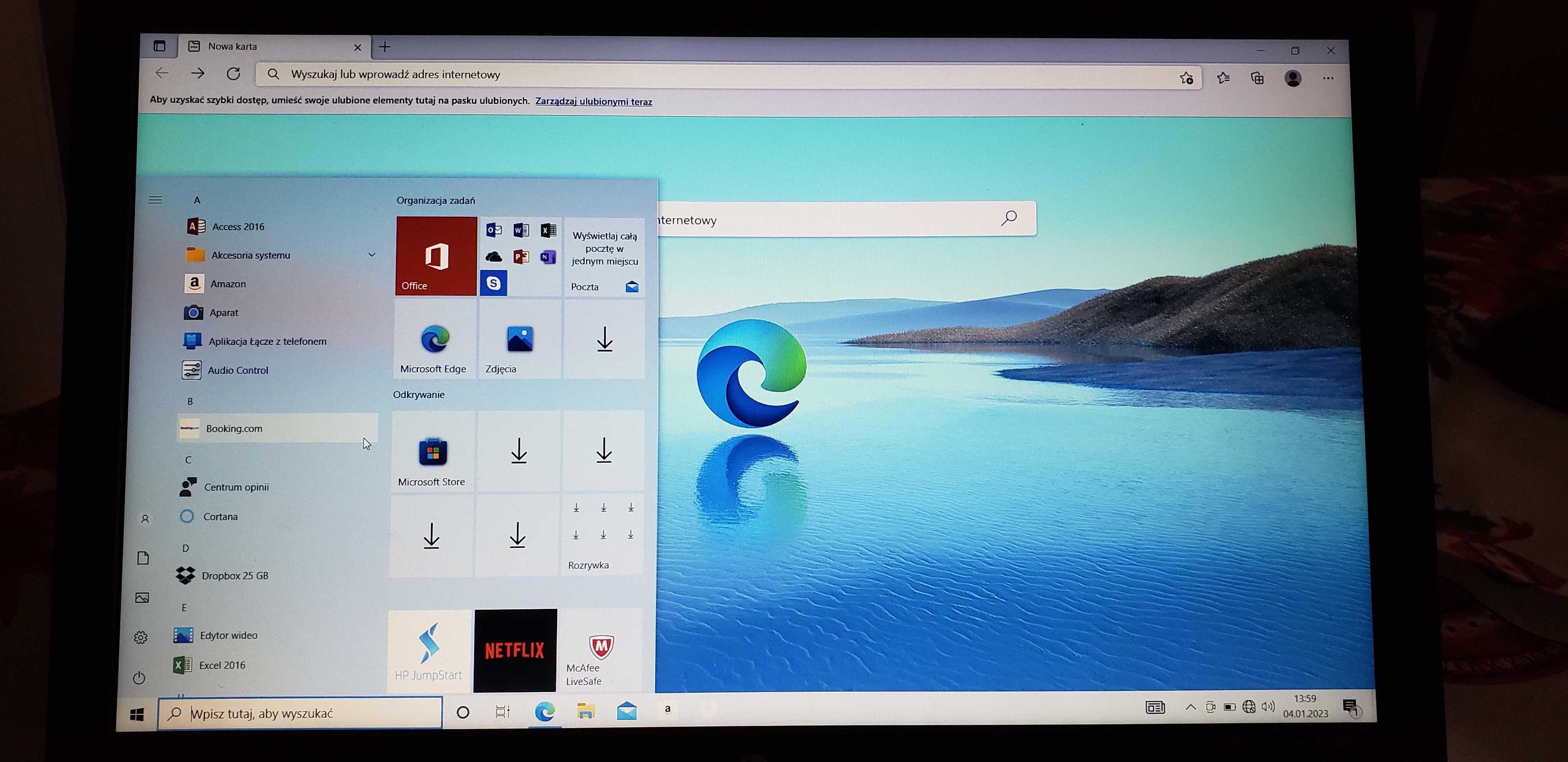Open the Edge profile avatar
The width and height of the screenshot is (1568, 762).
click(x=1293, y=78)
